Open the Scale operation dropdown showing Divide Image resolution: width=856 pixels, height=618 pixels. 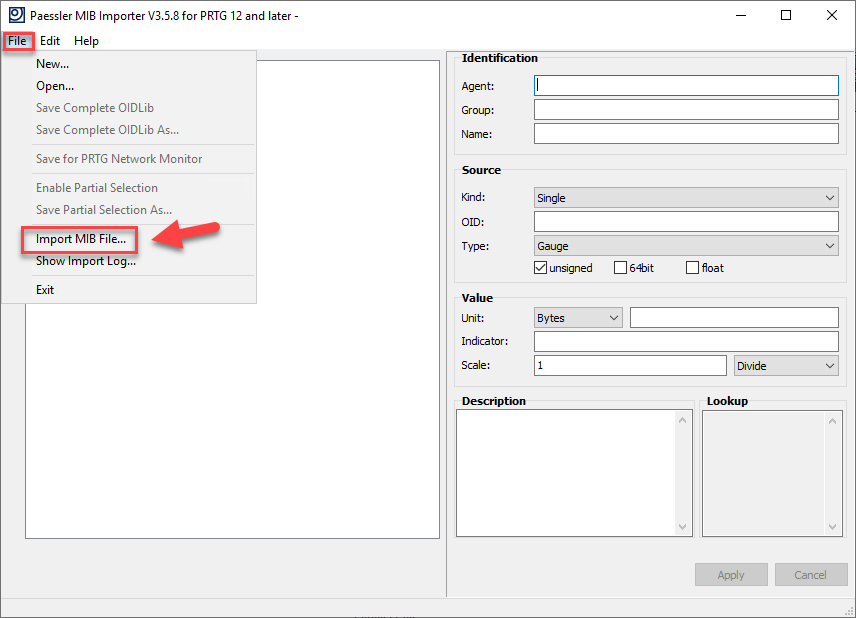point(828,365)
